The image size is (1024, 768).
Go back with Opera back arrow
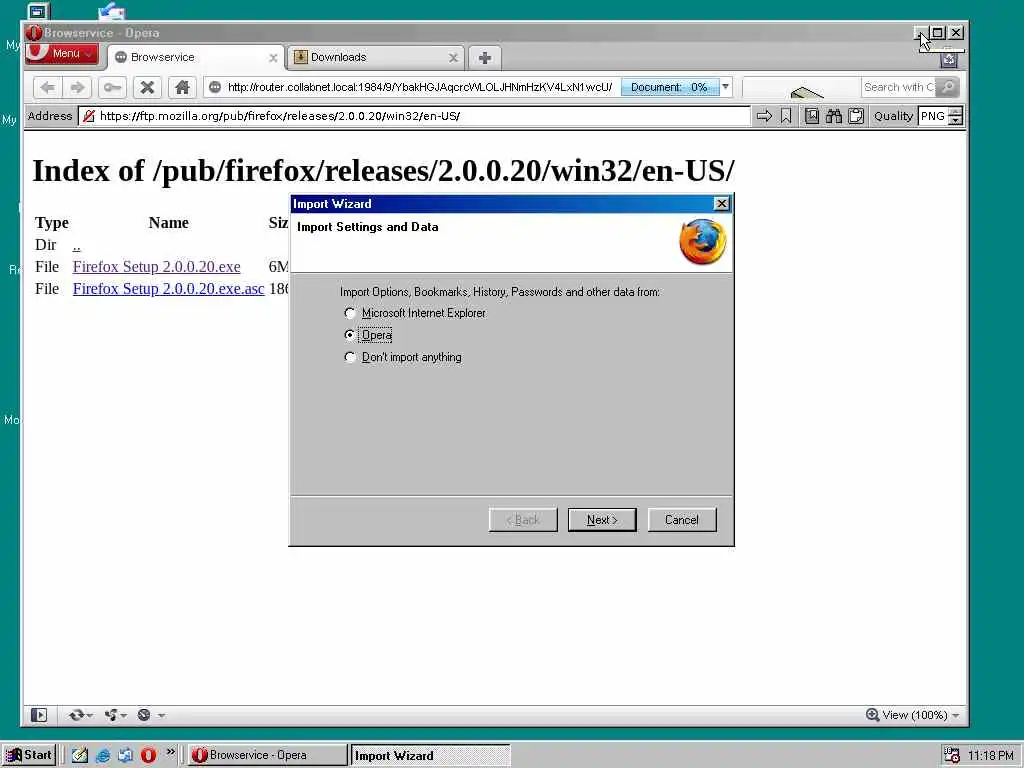[x=48, y=87]
